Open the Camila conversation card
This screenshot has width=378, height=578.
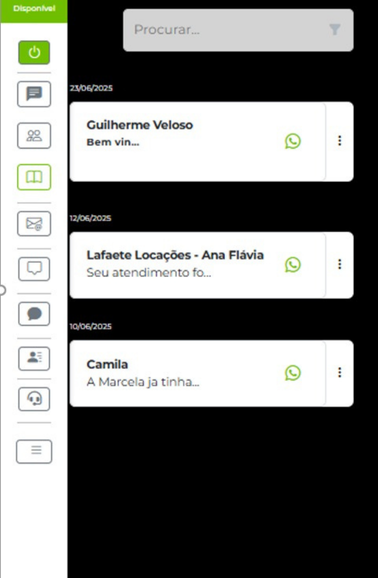click(x=198, y=373)
